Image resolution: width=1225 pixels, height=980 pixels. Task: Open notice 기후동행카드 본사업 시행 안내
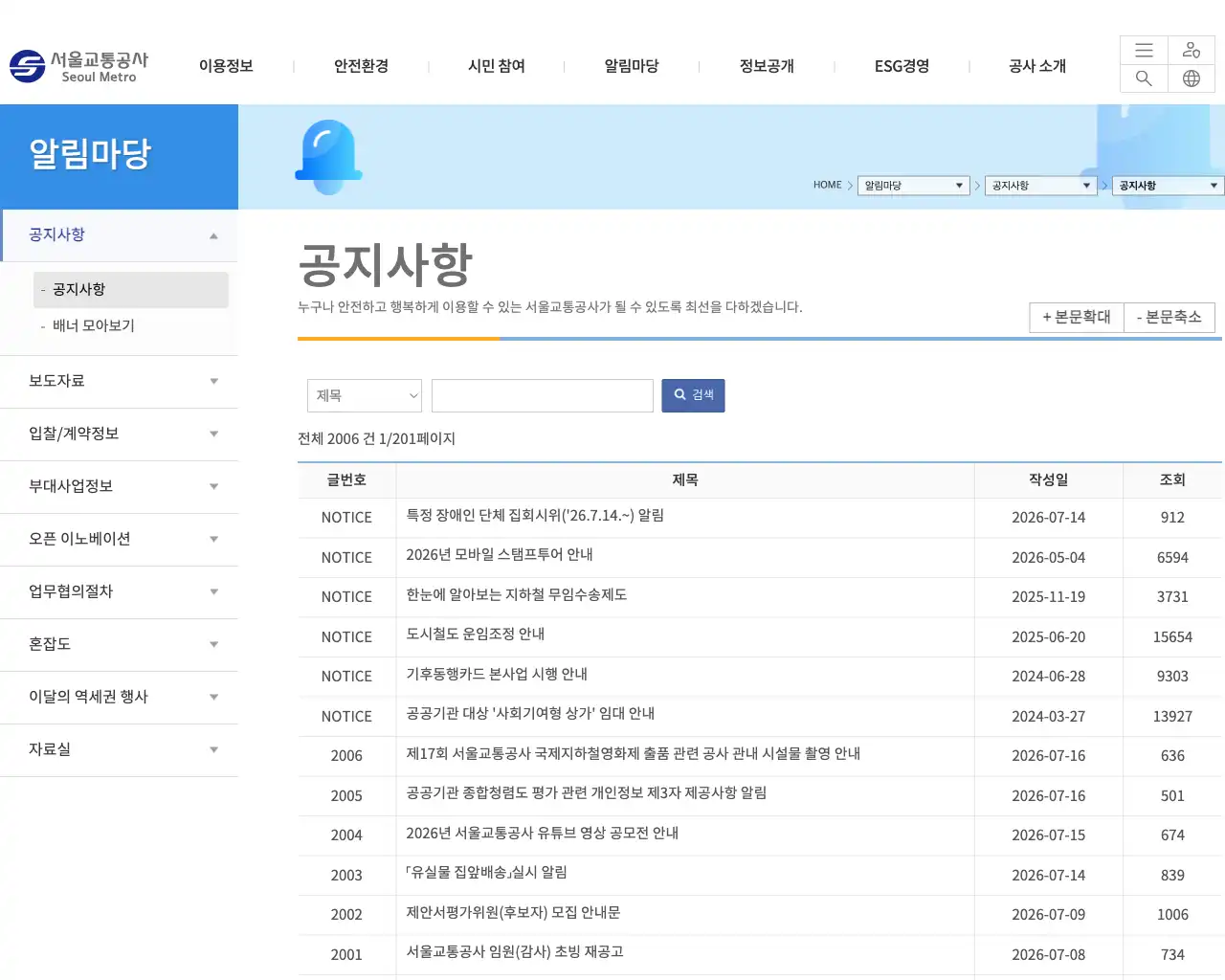(497, 675)
